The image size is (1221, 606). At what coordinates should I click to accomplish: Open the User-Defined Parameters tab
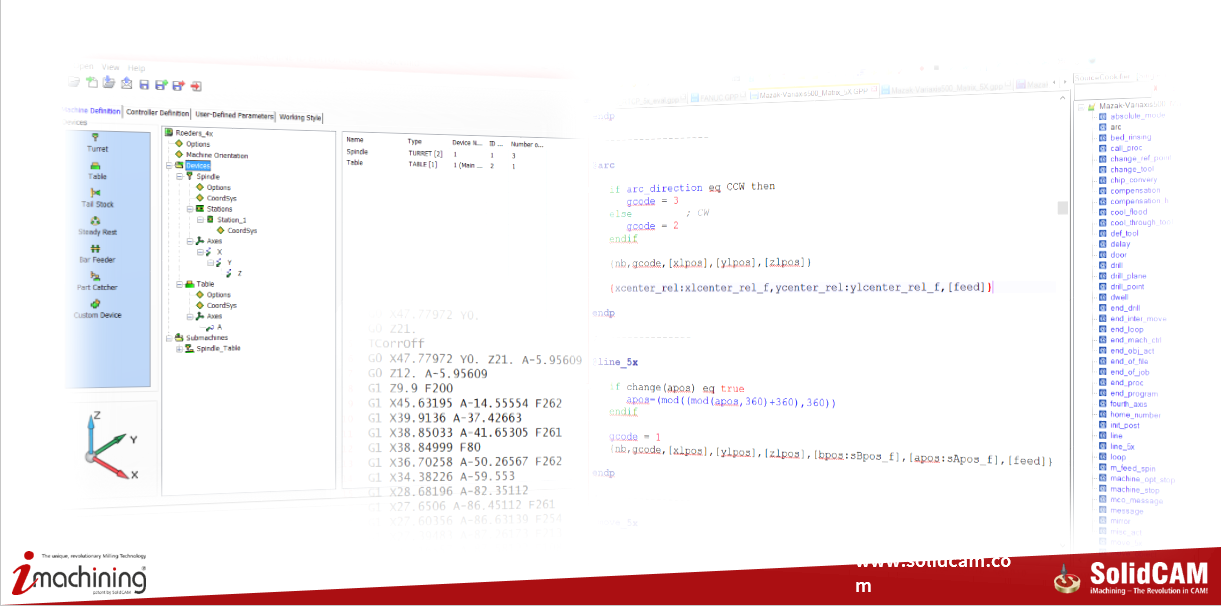click(x=234, y=115)
